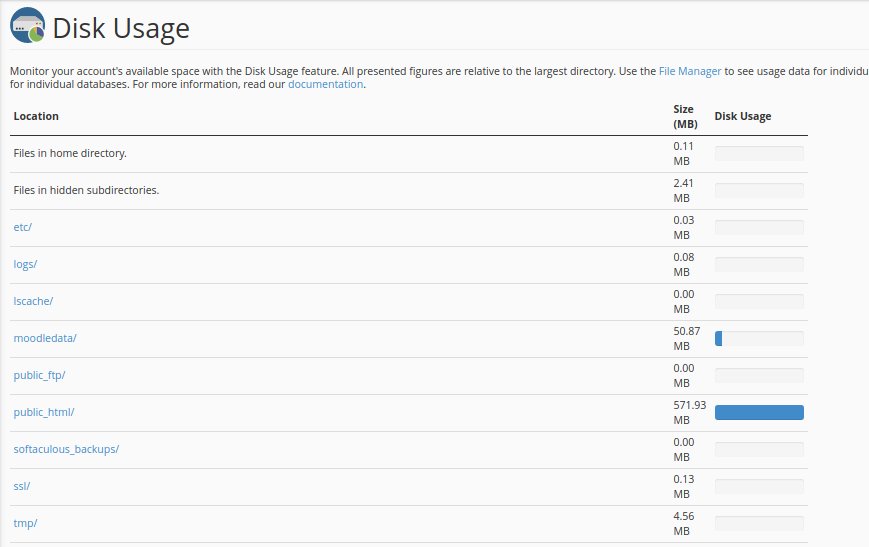This screenshot has width=869, height=547.
Task: Click the Files in home directory row
Action: tap(409, 154)
